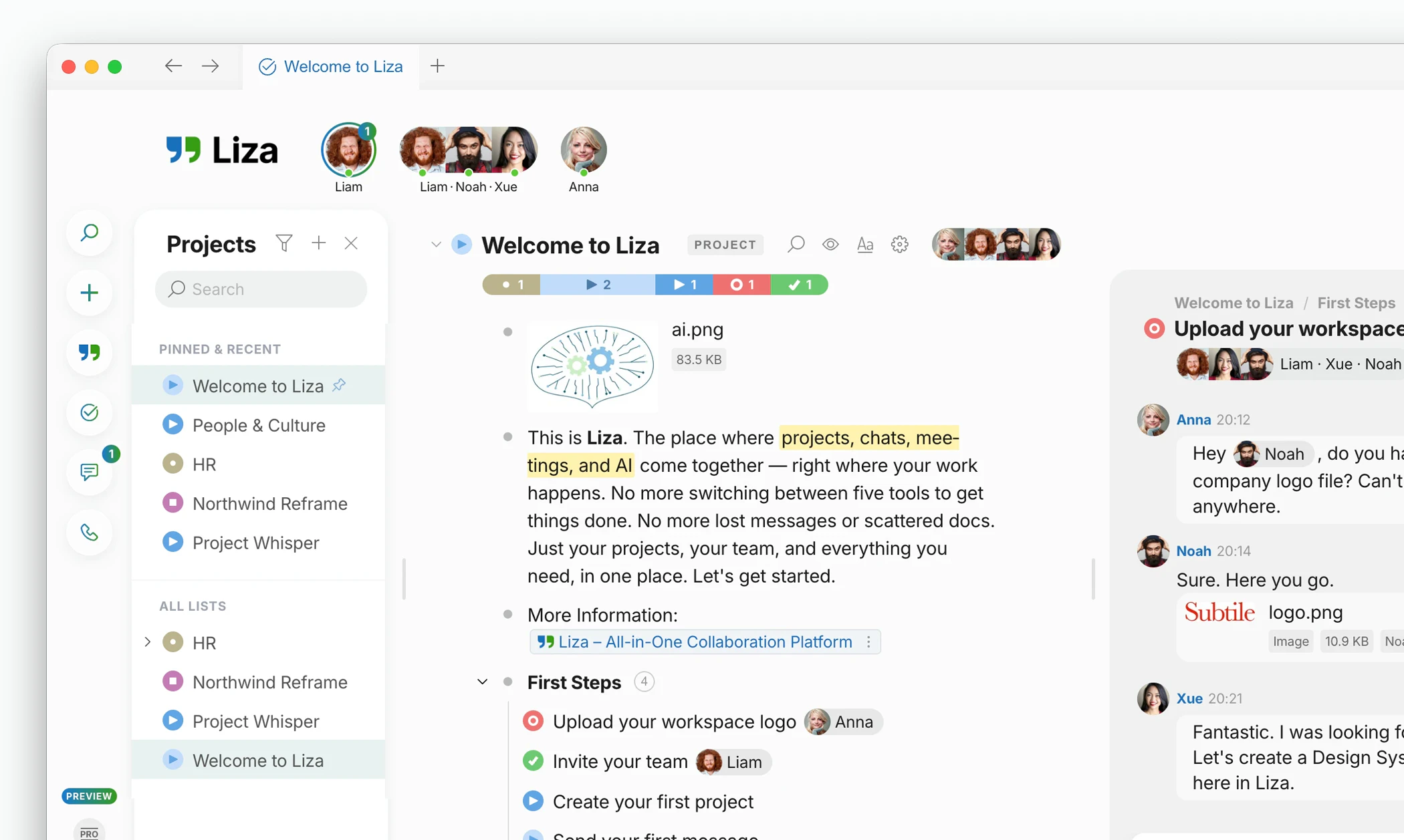Select Welcome to Liza under All Lists
This screenshot has height=840, width=1404.
tap(259, 760)
